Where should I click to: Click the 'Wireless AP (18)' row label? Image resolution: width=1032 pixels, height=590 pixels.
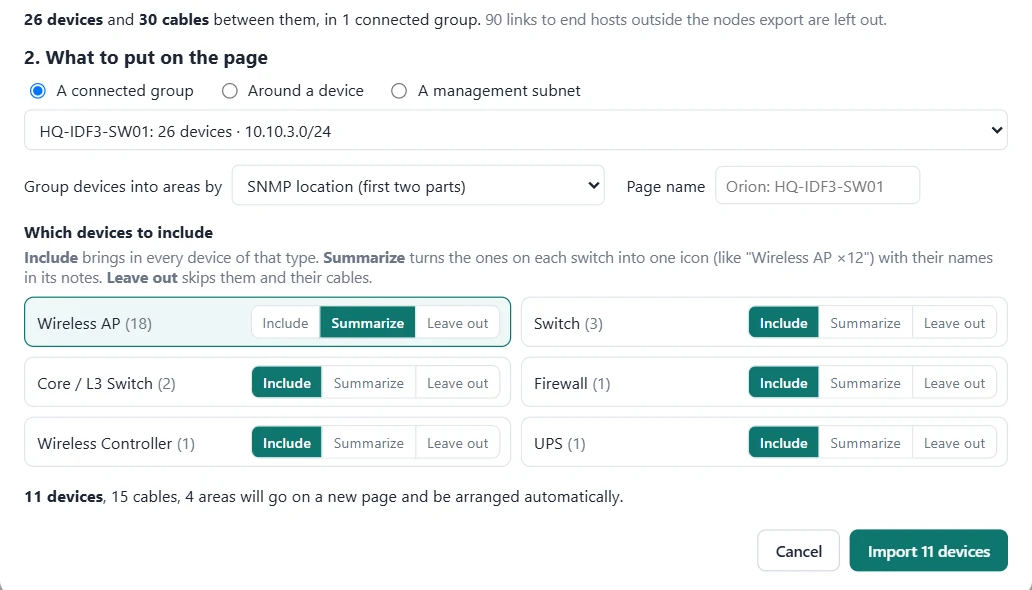pyautogui.click(x=94, y=323)
